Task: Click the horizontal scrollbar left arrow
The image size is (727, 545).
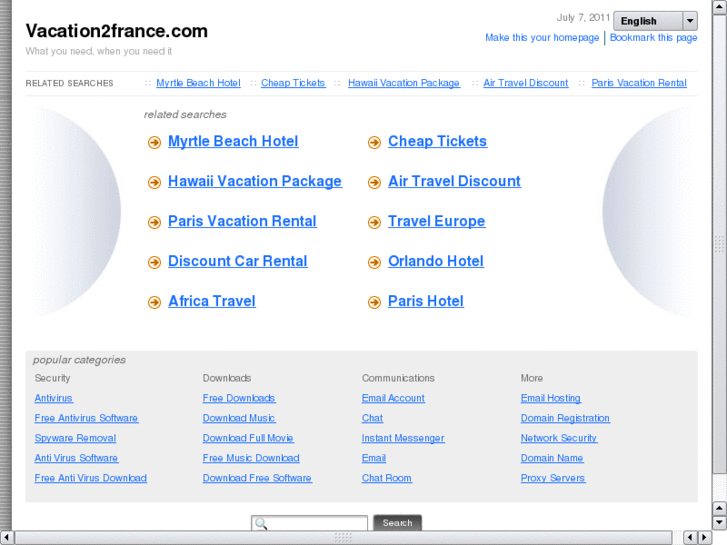Action: (6, 537)
